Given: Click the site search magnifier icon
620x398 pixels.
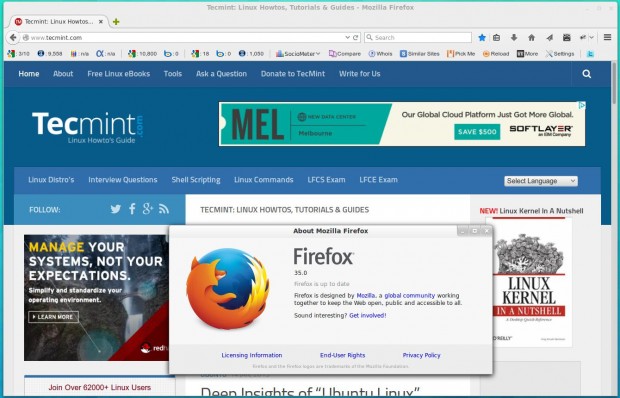Looking at the screenshot, I should coord(586,74).
